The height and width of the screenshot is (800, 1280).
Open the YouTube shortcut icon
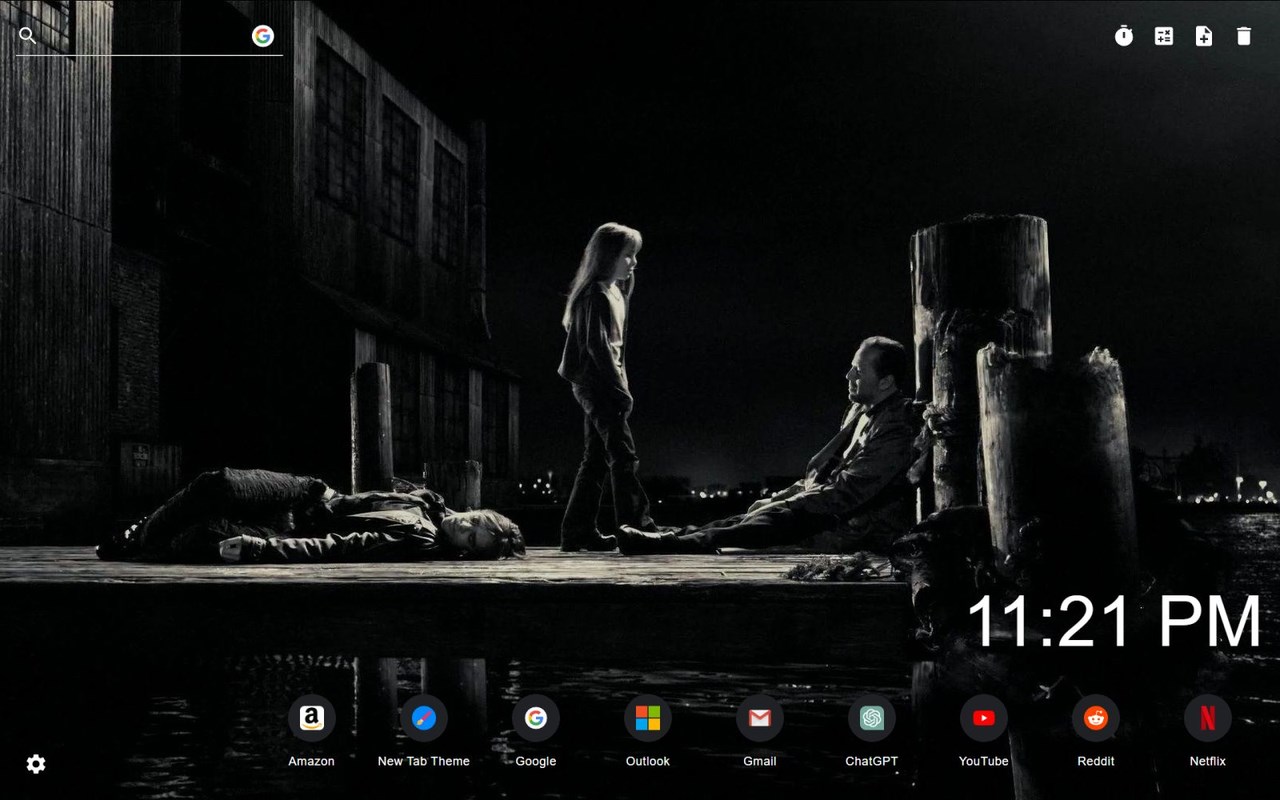pos(984,718)
